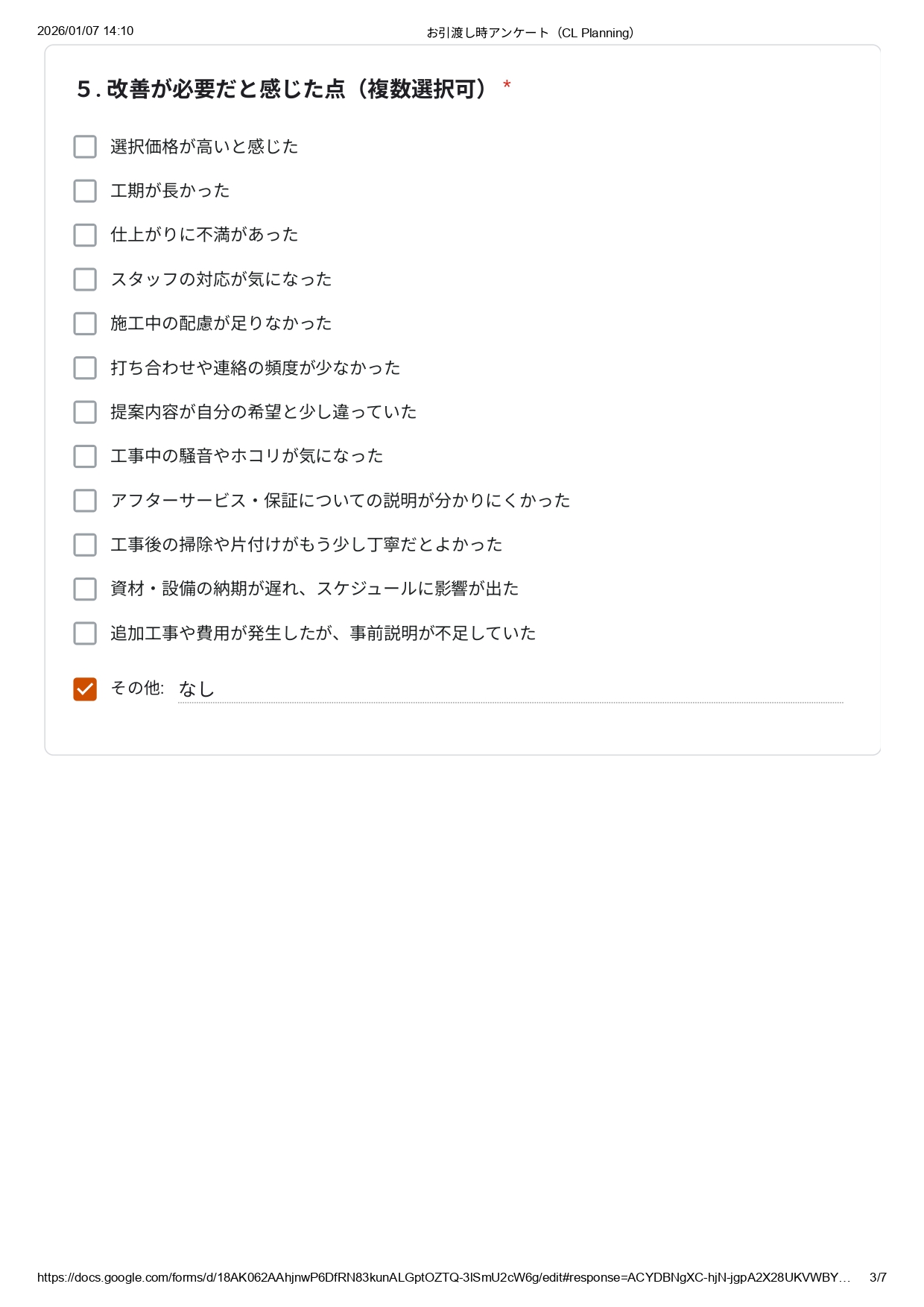Tick the アフターサービス・保証 explanation checkbox
Viewport: 924px width, 1307px height.
tap(85, 501)
